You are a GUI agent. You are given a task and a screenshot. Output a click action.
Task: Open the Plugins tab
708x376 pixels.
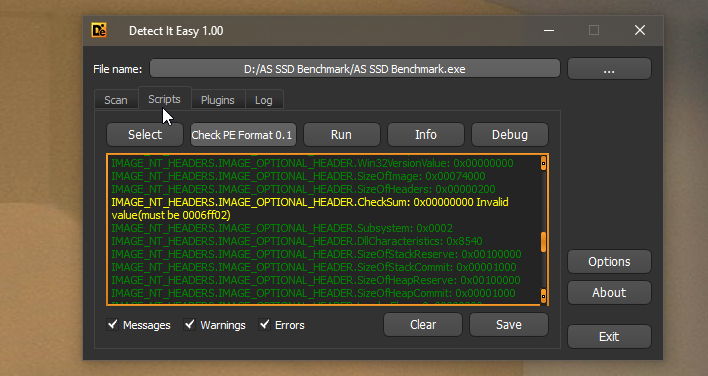point(218,100)
